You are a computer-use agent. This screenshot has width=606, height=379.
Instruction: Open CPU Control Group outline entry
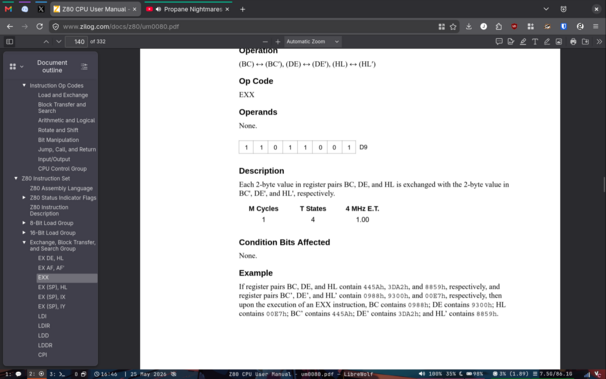tap(62, 169)
